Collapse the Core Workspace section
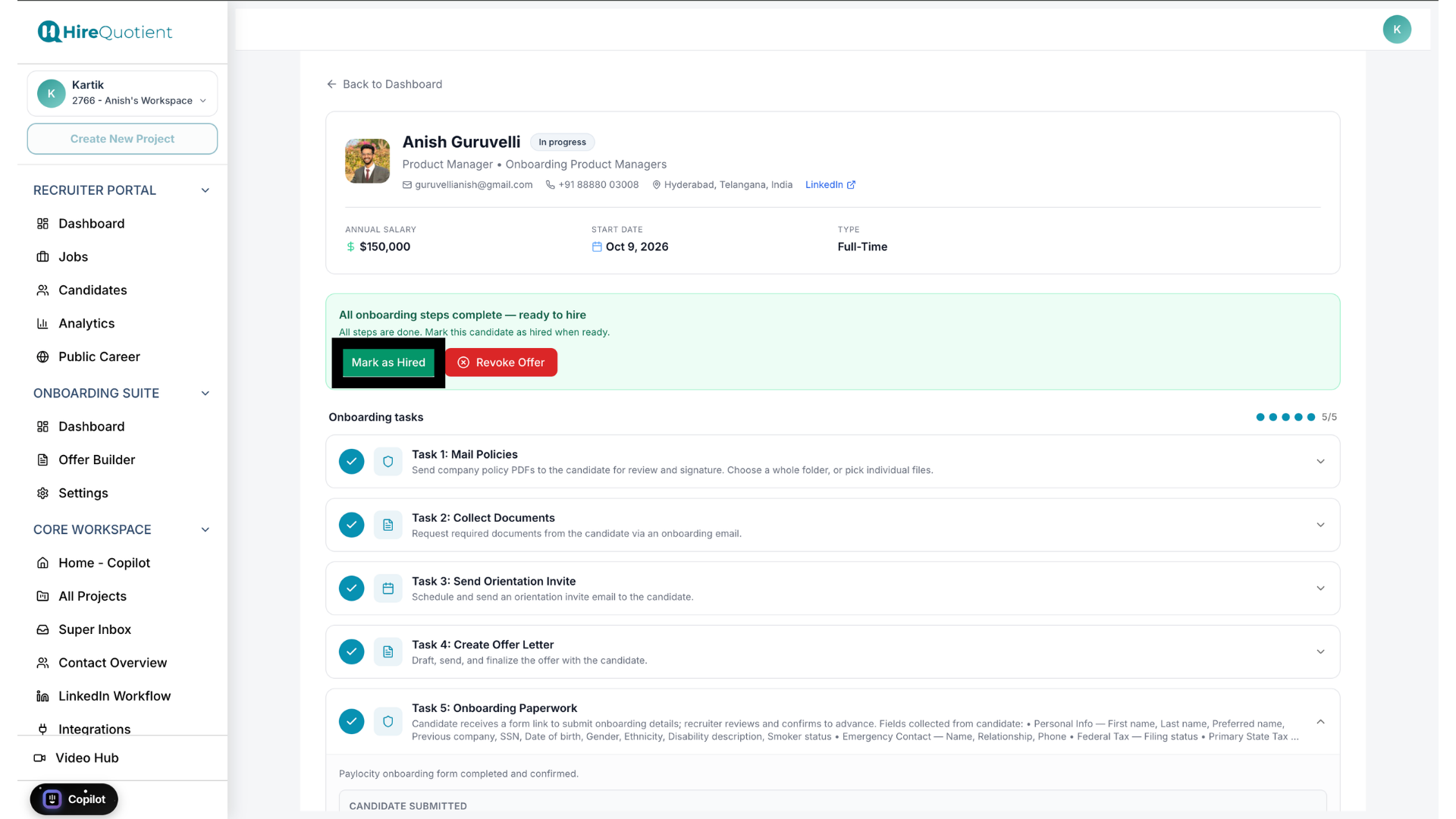The width and height of the screenshot is (1456, 819). (205, 530)
